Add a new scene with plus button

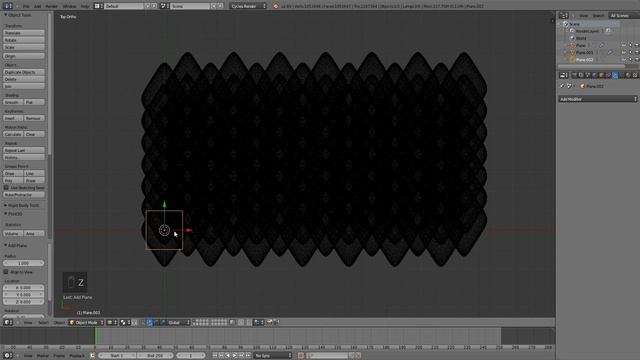(x=214, y=6)
